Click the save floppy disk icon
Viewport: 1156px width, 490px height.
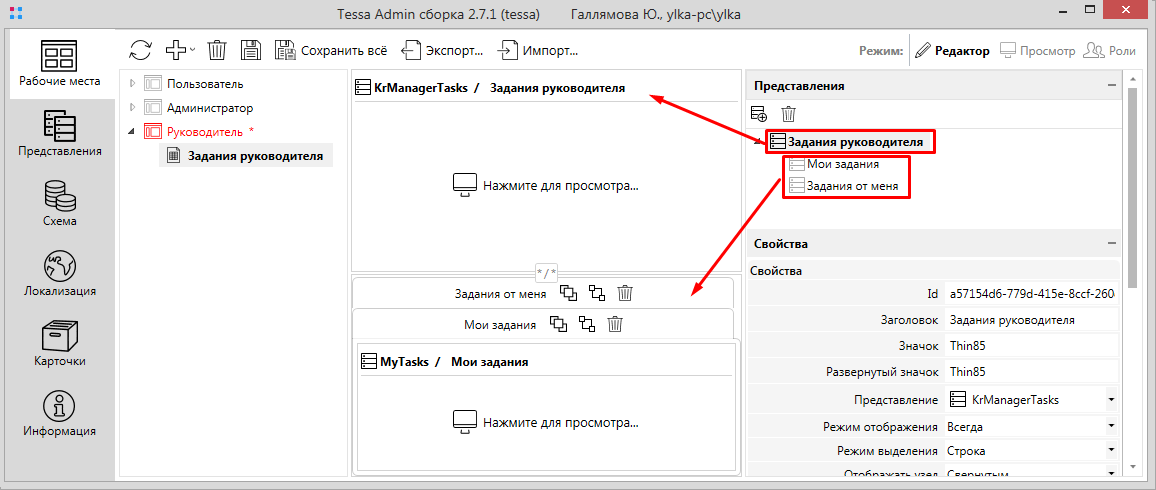pyautogui.click(x=251, y=50)
